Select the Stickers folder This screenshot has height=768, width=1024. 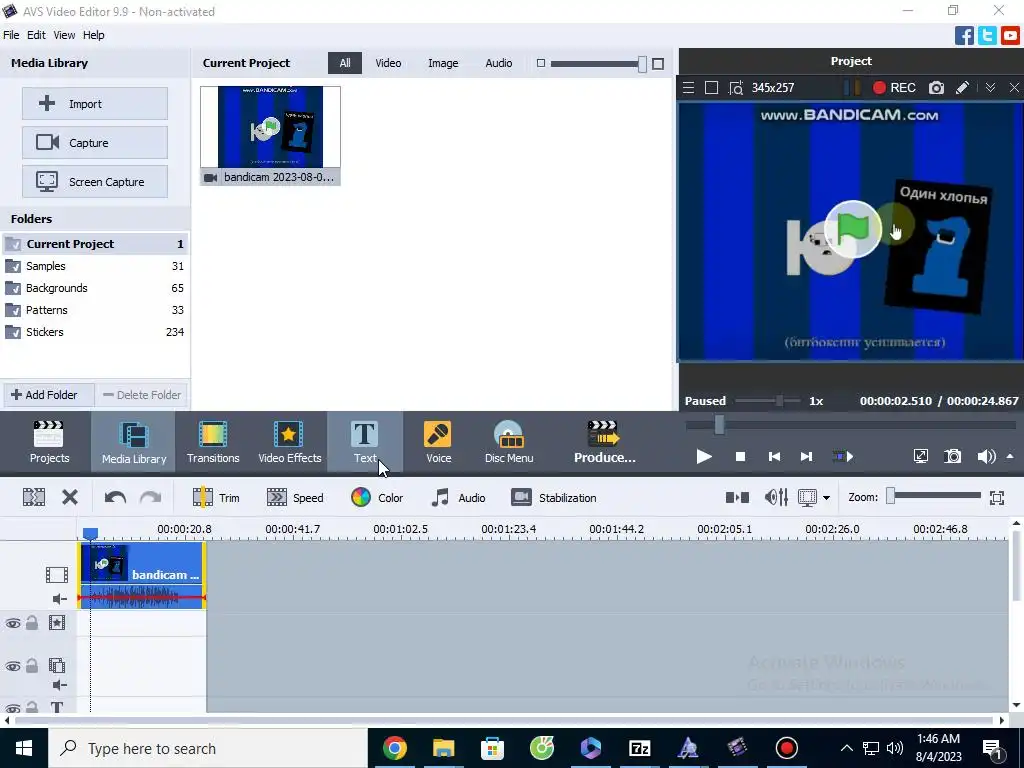[95, 332]
